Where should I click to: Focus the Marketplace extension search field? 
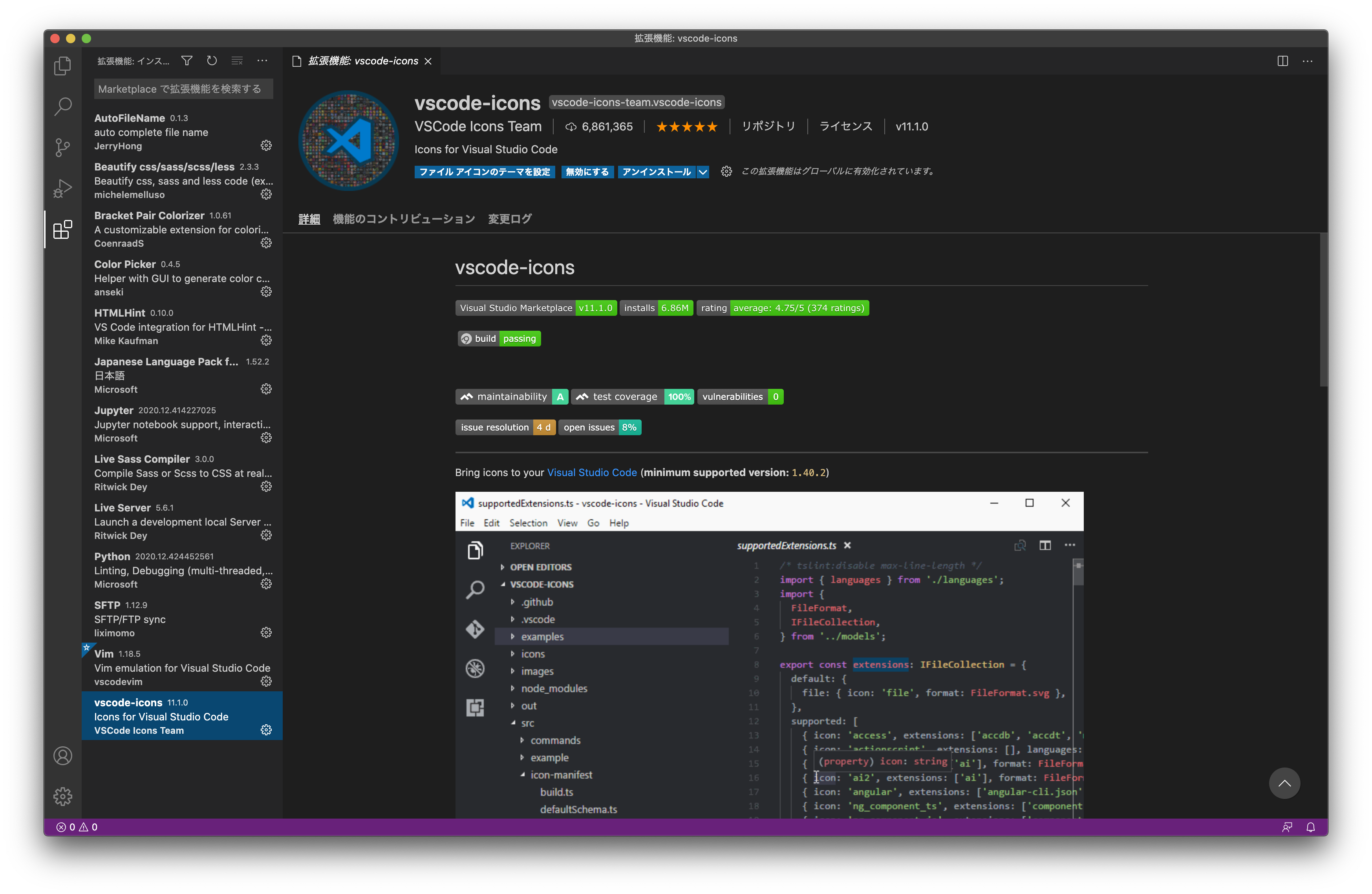point(183,89)
